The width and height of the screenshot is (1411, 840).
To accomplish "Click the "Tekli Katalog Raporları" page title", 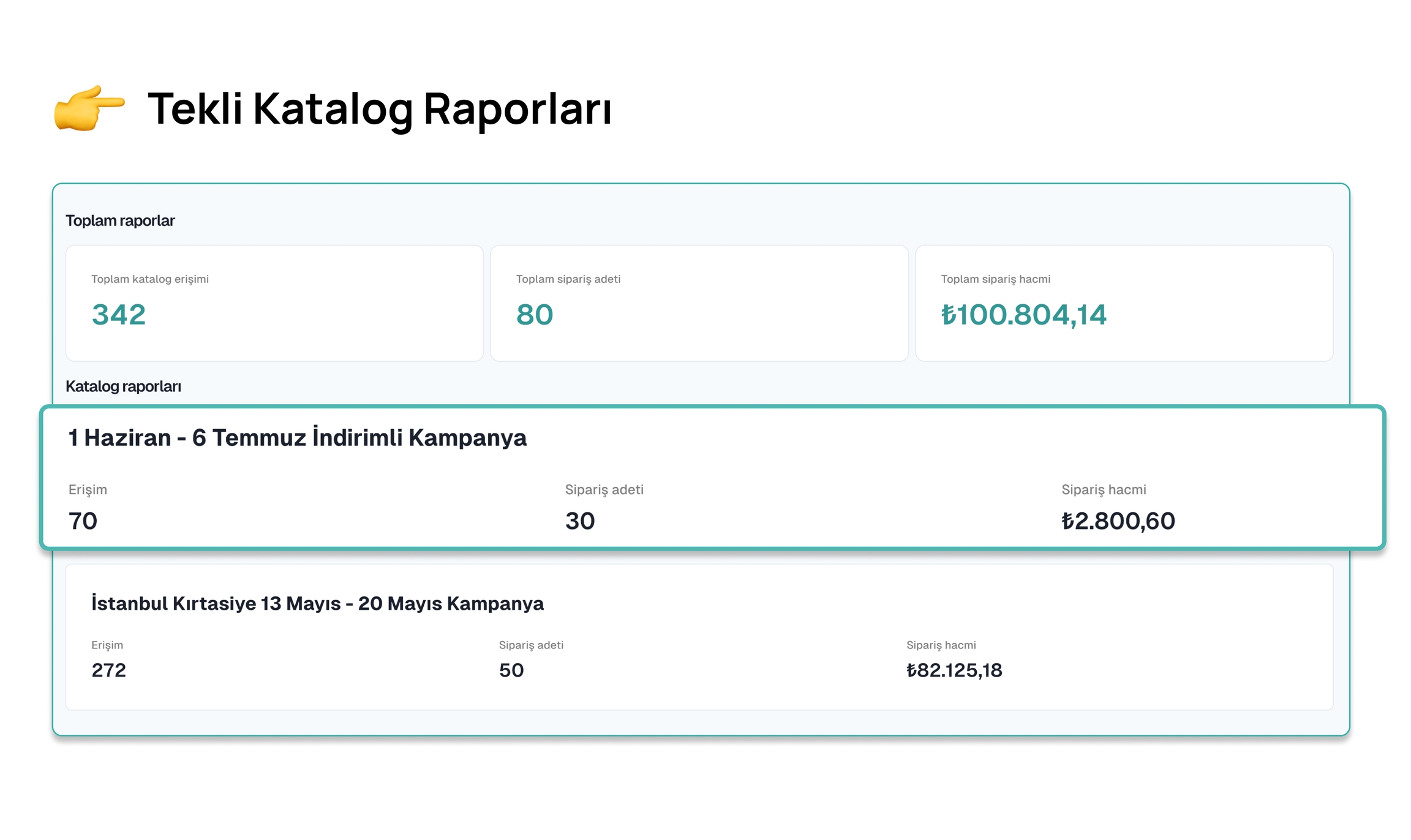I will coord(380,109).
